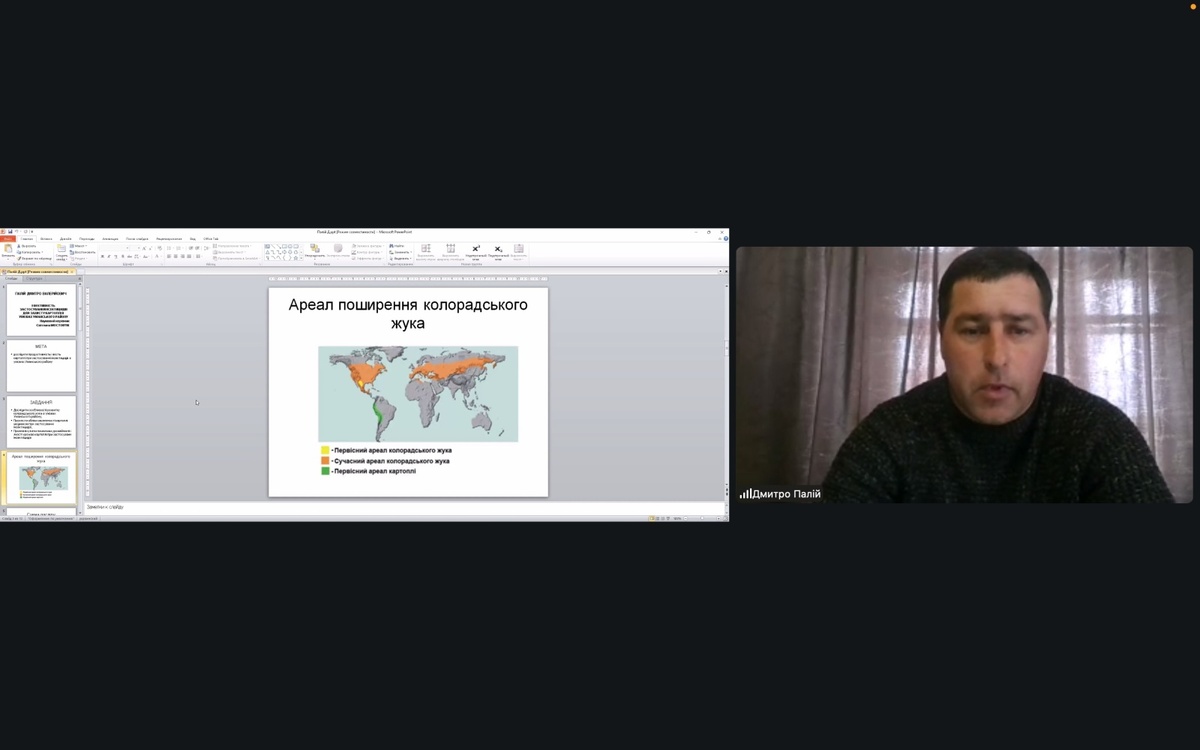The image size is (1200, 750).
Task: Toggle Underline formatting in the Font group
Action: pos(116,257)
